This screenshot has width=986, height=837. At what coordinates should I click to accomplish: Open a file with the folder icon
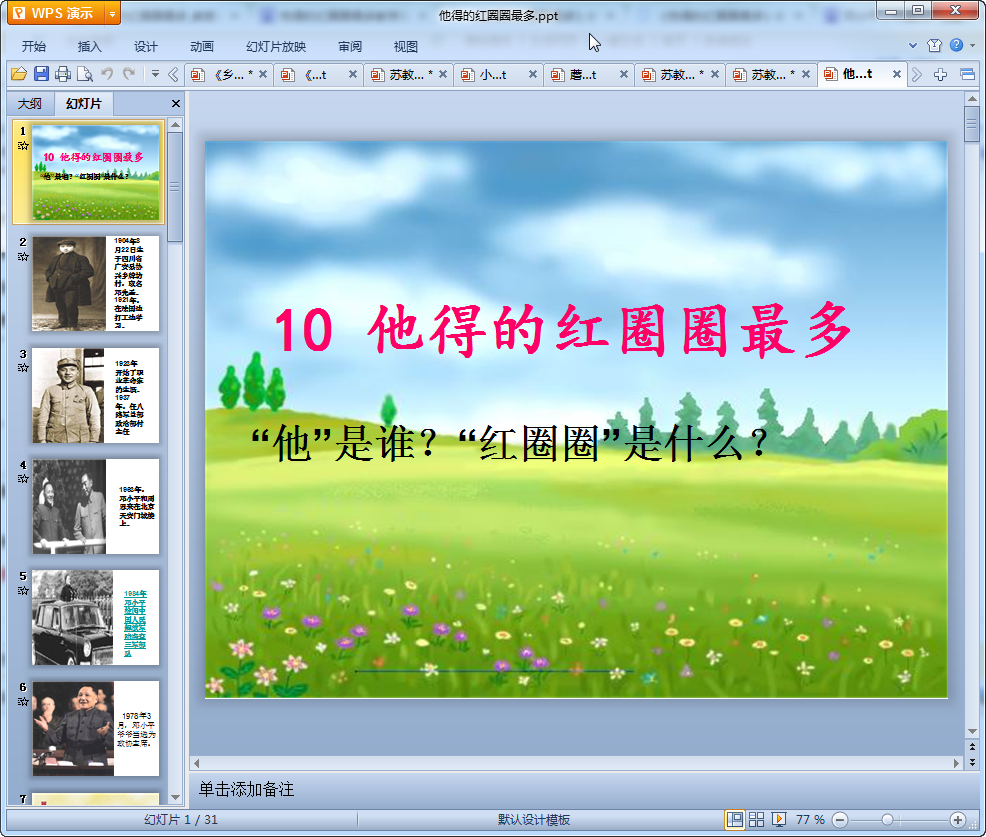click(18, 74)
